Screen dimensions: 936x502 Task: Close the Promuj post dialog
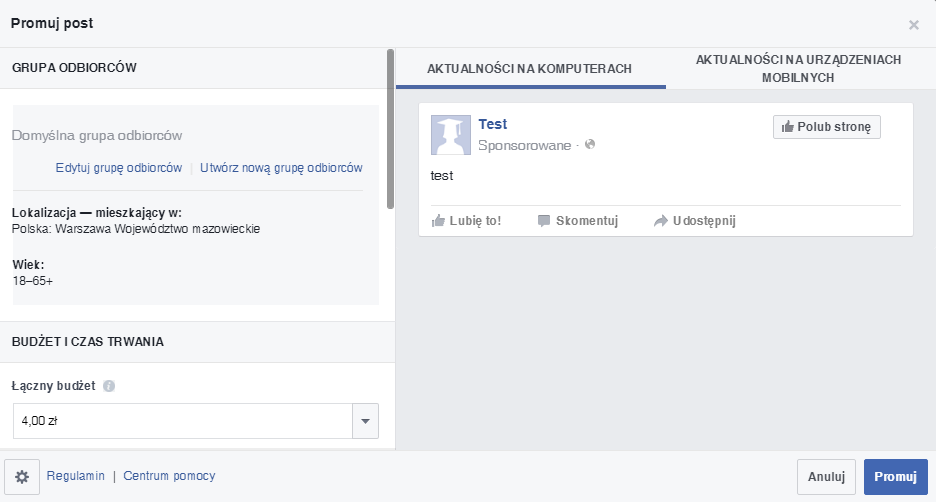tap(913, 25)
